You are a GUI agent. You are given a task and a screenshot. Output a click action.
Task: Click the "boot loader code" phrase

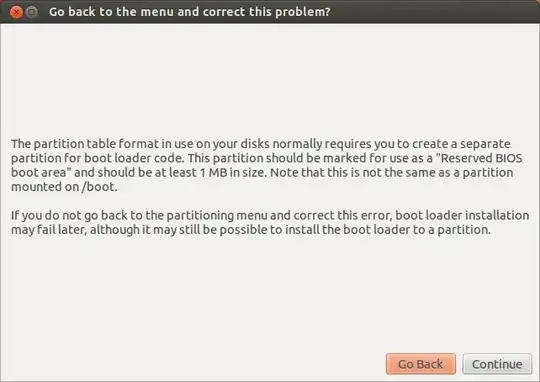134,158
